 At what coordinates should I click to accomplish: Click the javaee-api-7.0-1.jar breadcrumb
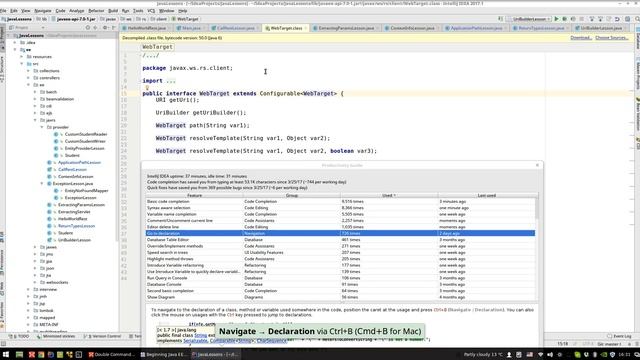coord(73,19)
